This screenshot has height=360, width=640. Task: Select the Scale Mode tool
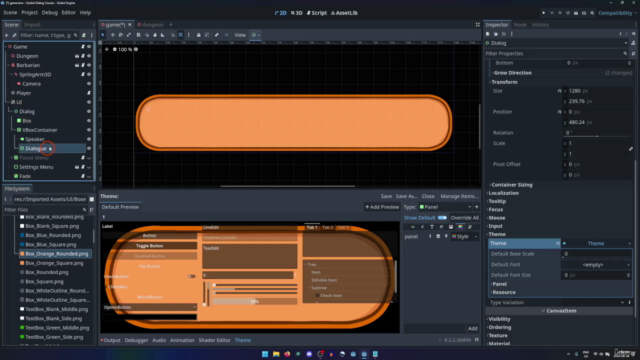[x=129, y=35]
